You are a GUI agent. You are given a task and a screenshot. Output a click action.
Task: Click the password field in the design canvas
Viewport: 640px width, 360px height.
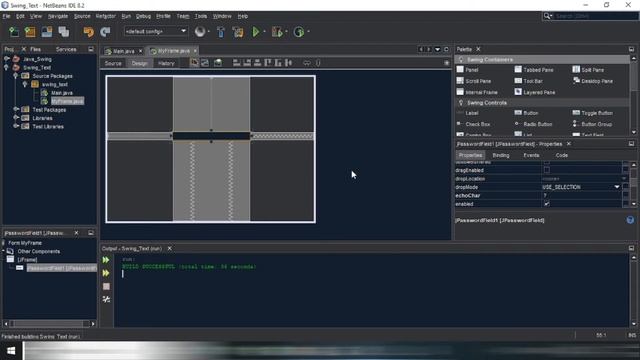click(211, 136)
